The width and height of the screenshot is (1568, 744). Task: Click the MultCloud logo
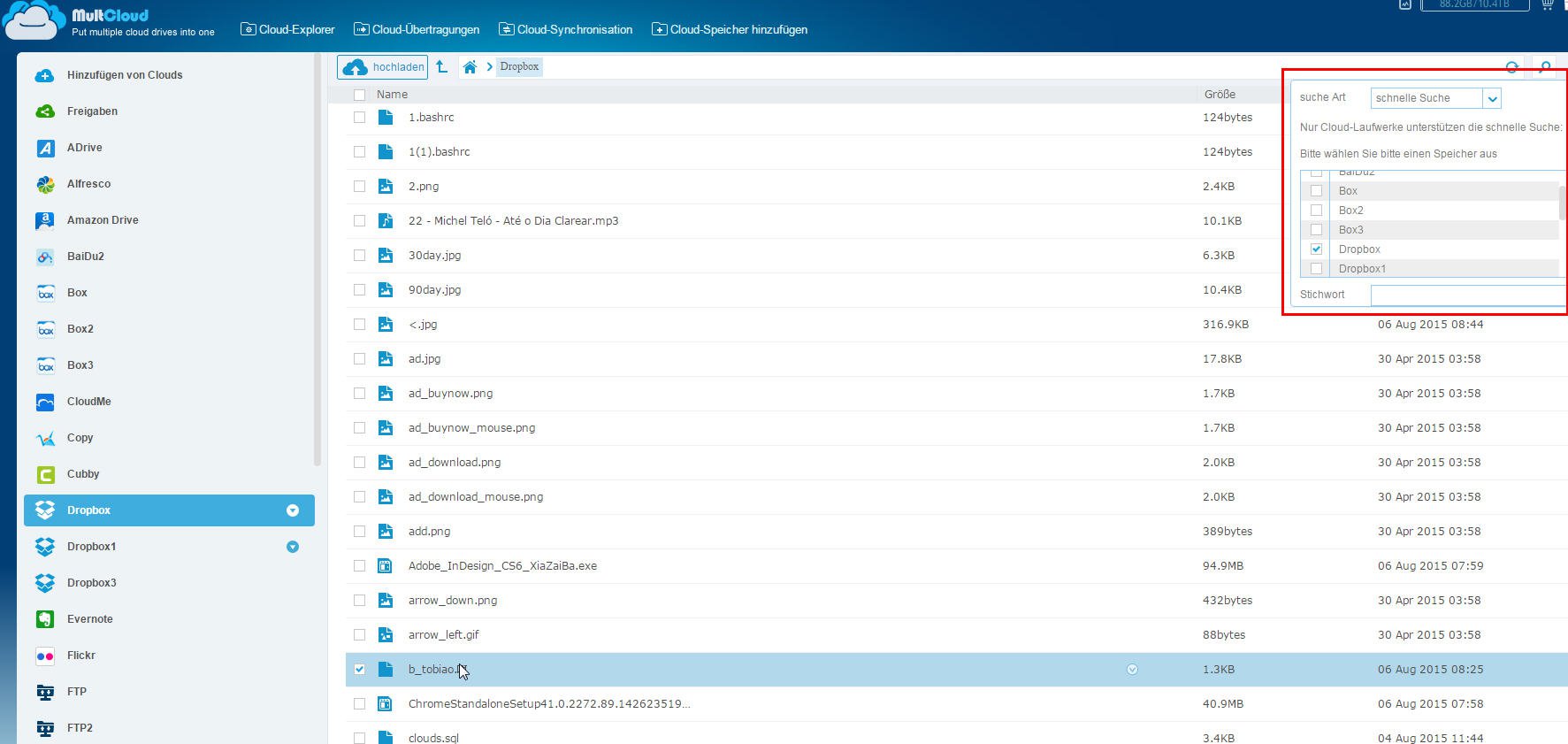coord(109,21)
